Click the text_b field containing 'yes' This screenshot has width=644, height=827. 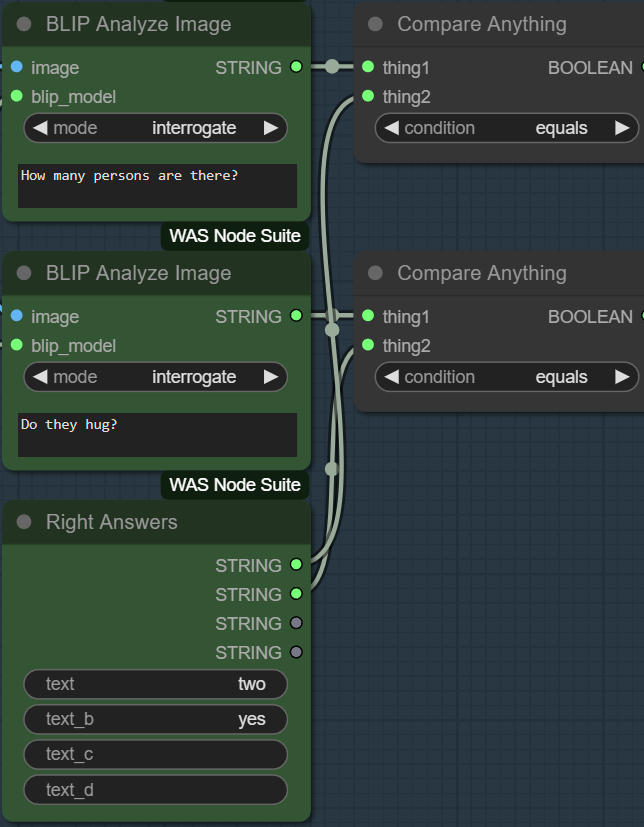click(156, 719)
